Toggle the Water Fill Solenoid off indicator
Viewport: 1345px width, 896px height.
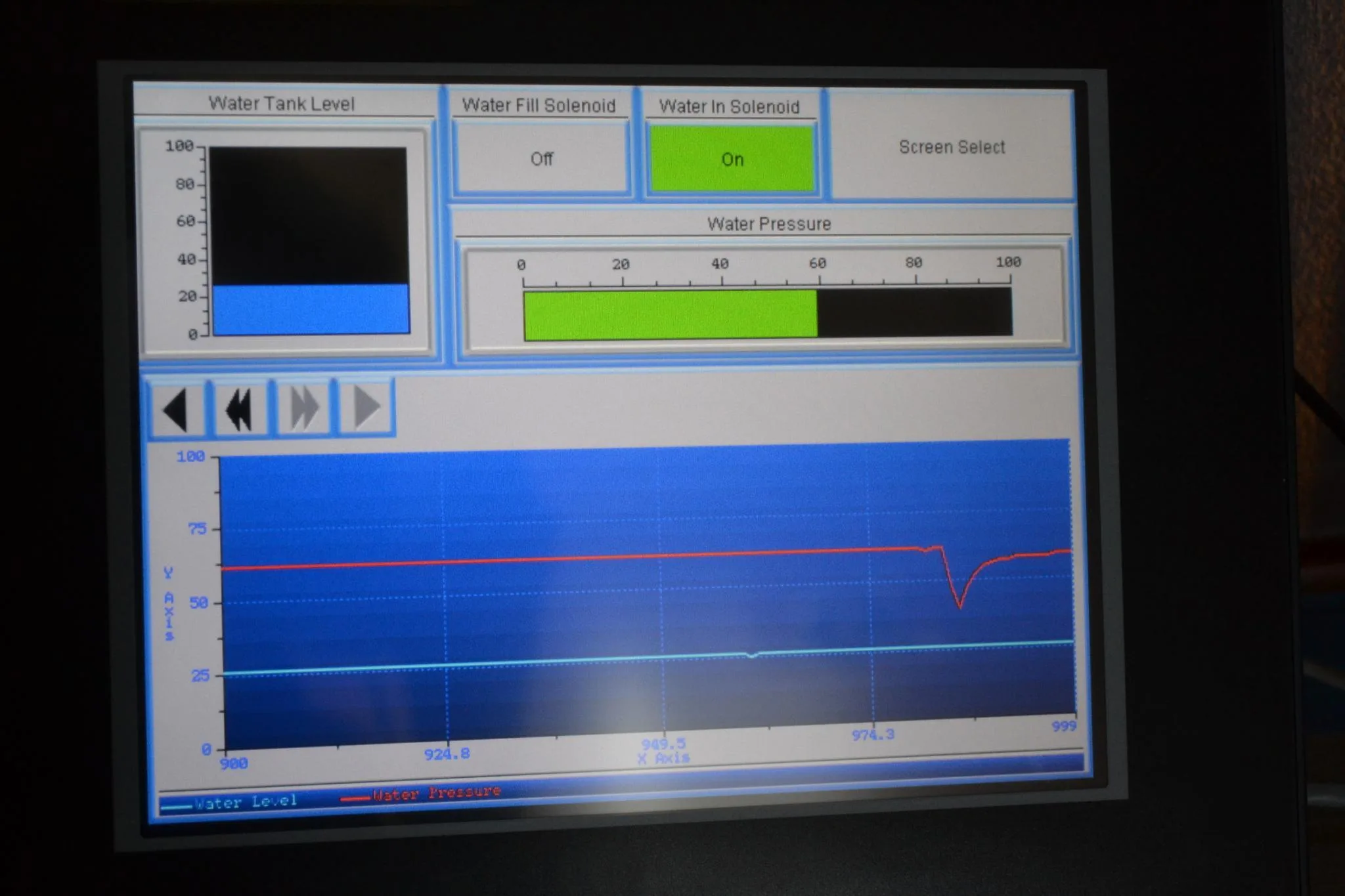542,158
